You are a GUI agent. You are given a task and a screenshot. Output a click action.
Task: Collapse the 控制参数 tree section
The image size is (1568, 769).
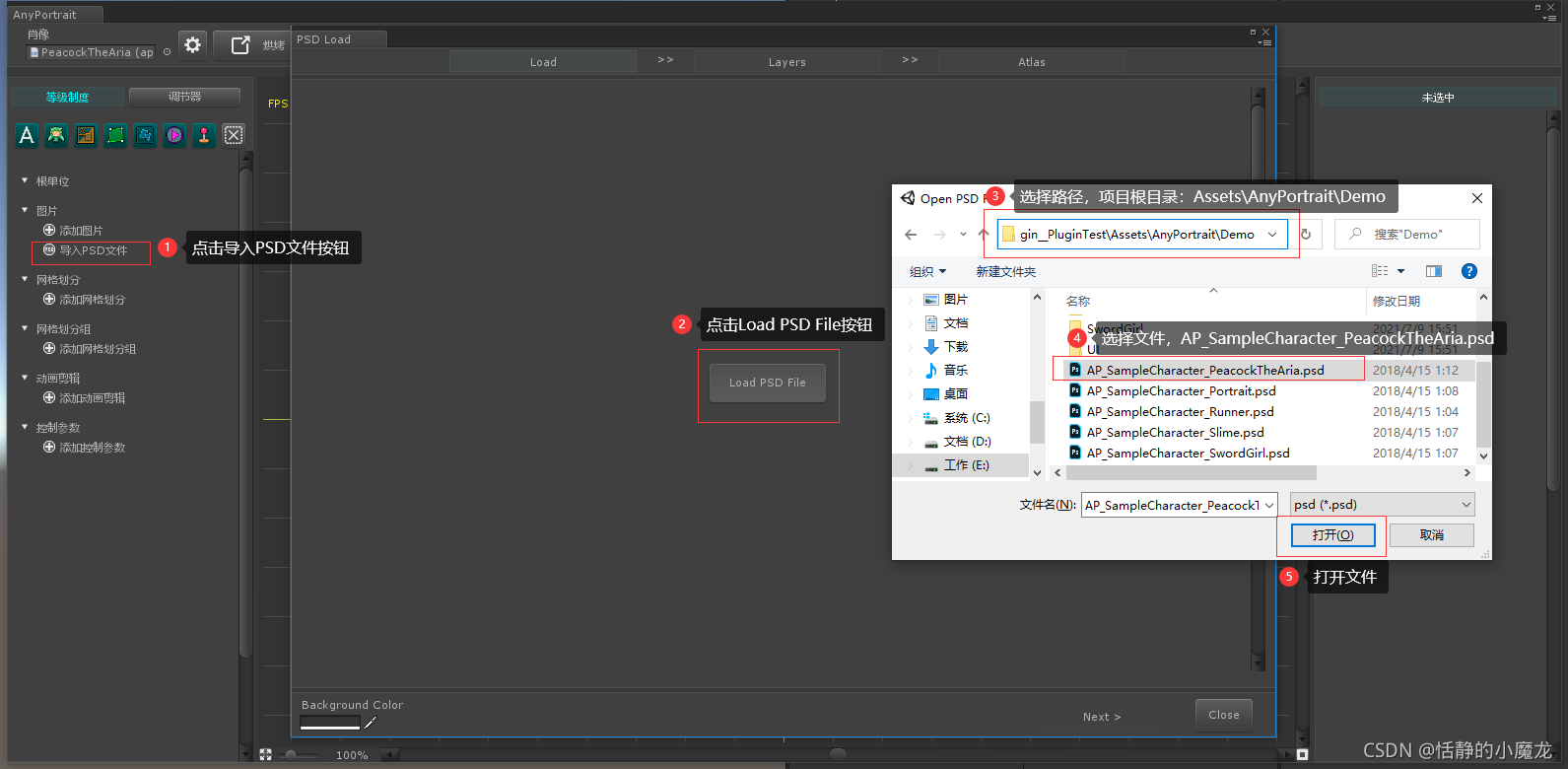pyautogui.click(x=25, y=427)
